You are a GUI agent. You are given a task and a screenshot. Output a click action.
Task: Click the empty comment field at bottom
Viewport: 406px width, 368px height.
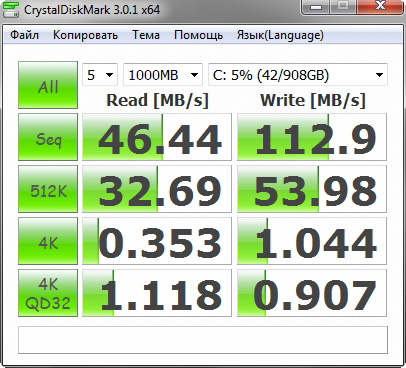[203, 340]
